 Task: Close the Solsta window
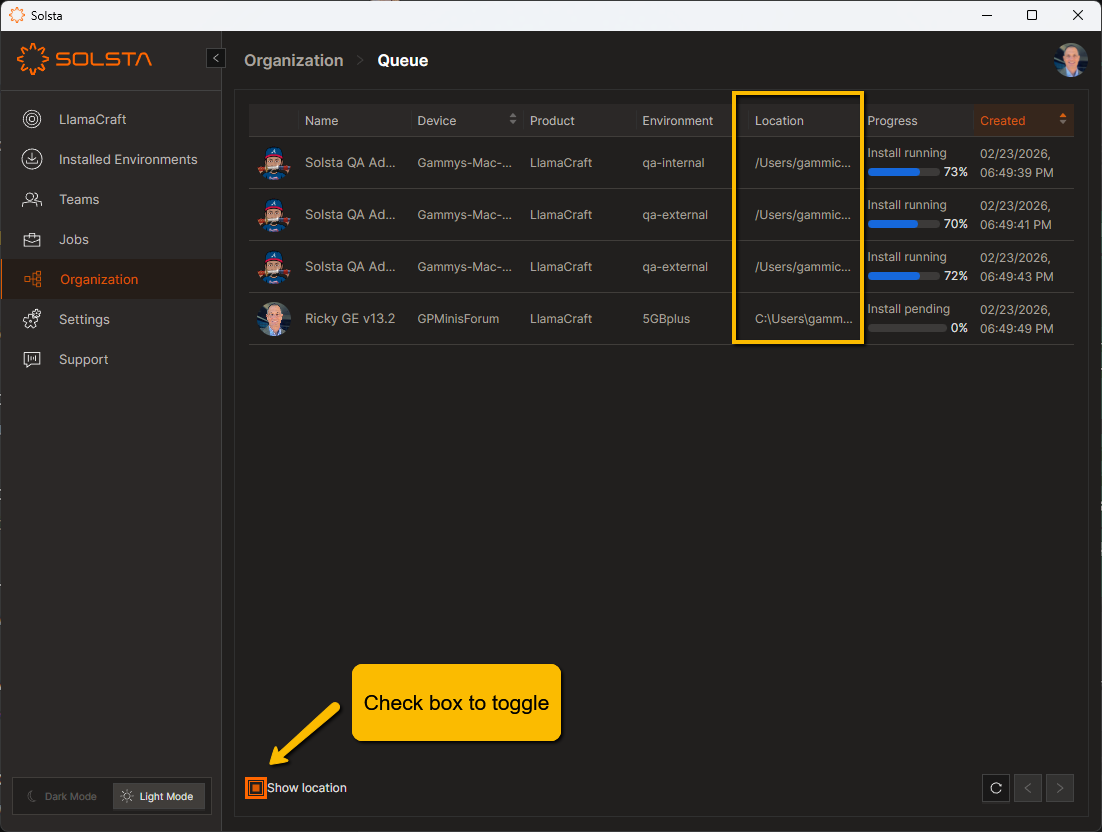click(1077, 15)
